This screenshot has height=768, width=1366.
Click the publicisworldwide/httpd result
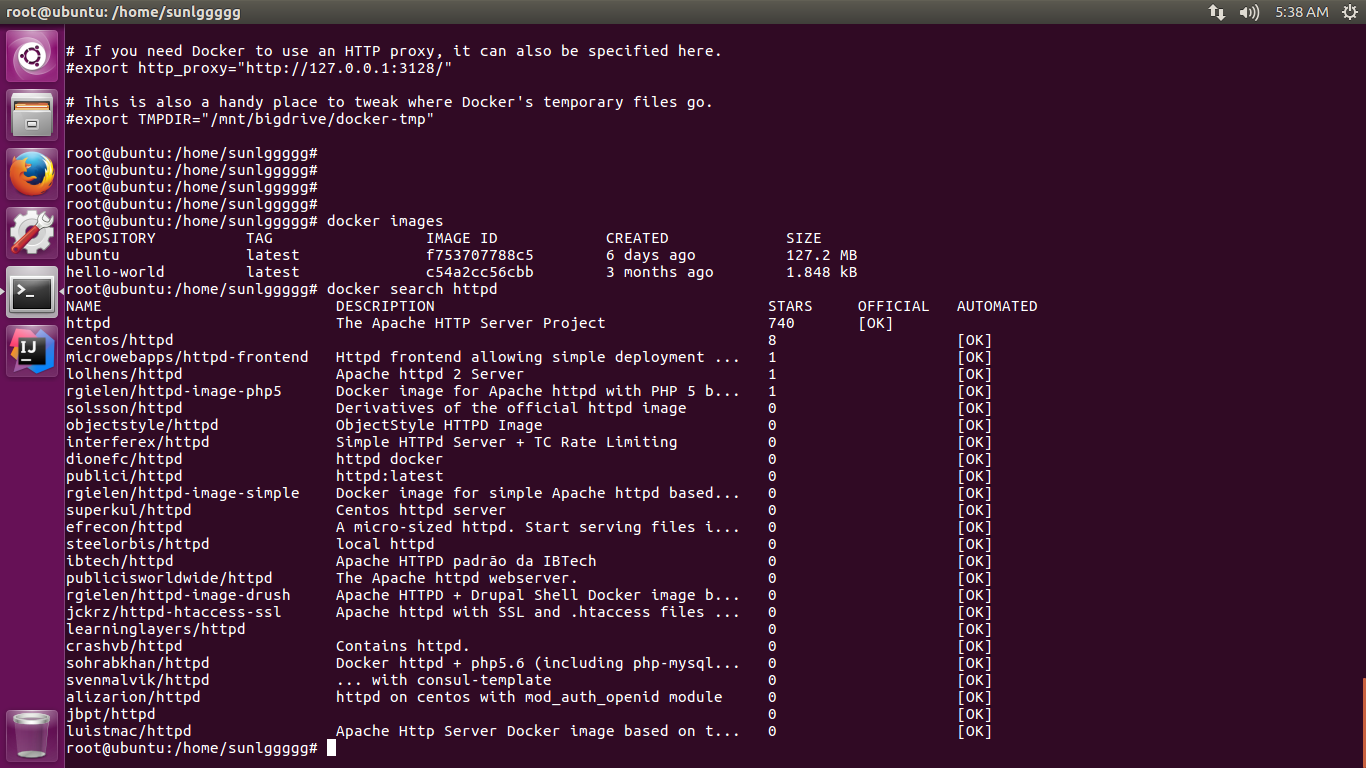pyautogui.click(x=169, y=578)
